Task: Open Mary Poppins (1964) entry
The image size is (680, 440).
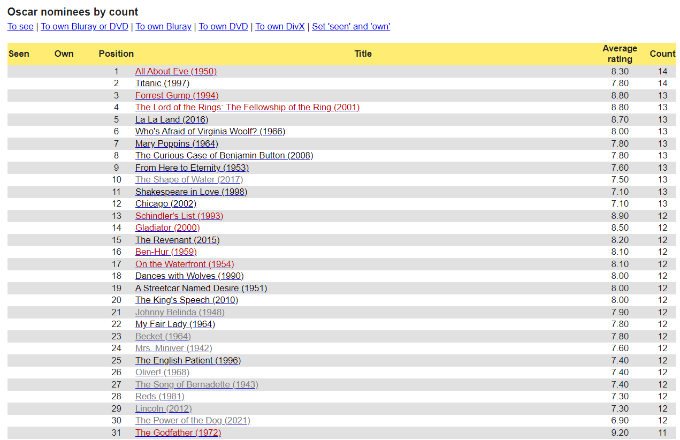Action: (x=176, y=143)
